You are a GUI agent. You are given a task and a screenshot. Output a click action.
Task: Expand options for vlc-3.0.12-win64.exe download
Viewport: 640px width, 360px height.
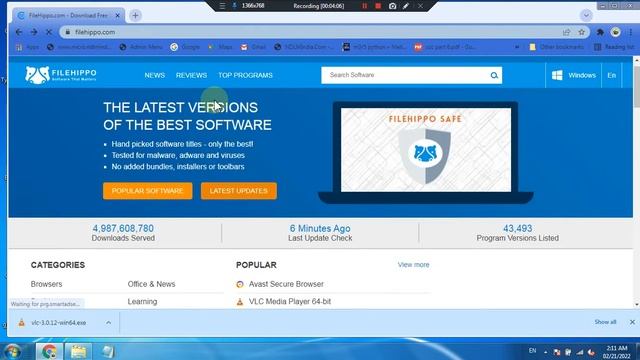click(x=108, y=322)
